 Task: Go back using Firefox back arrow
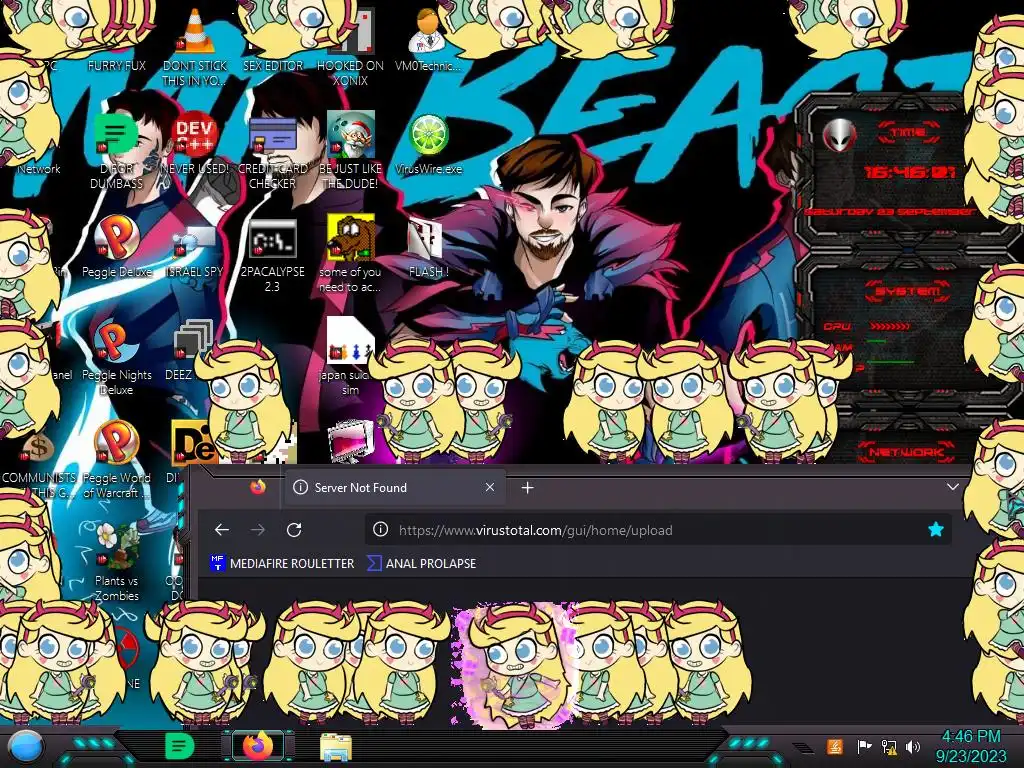(x=222, y=530)
